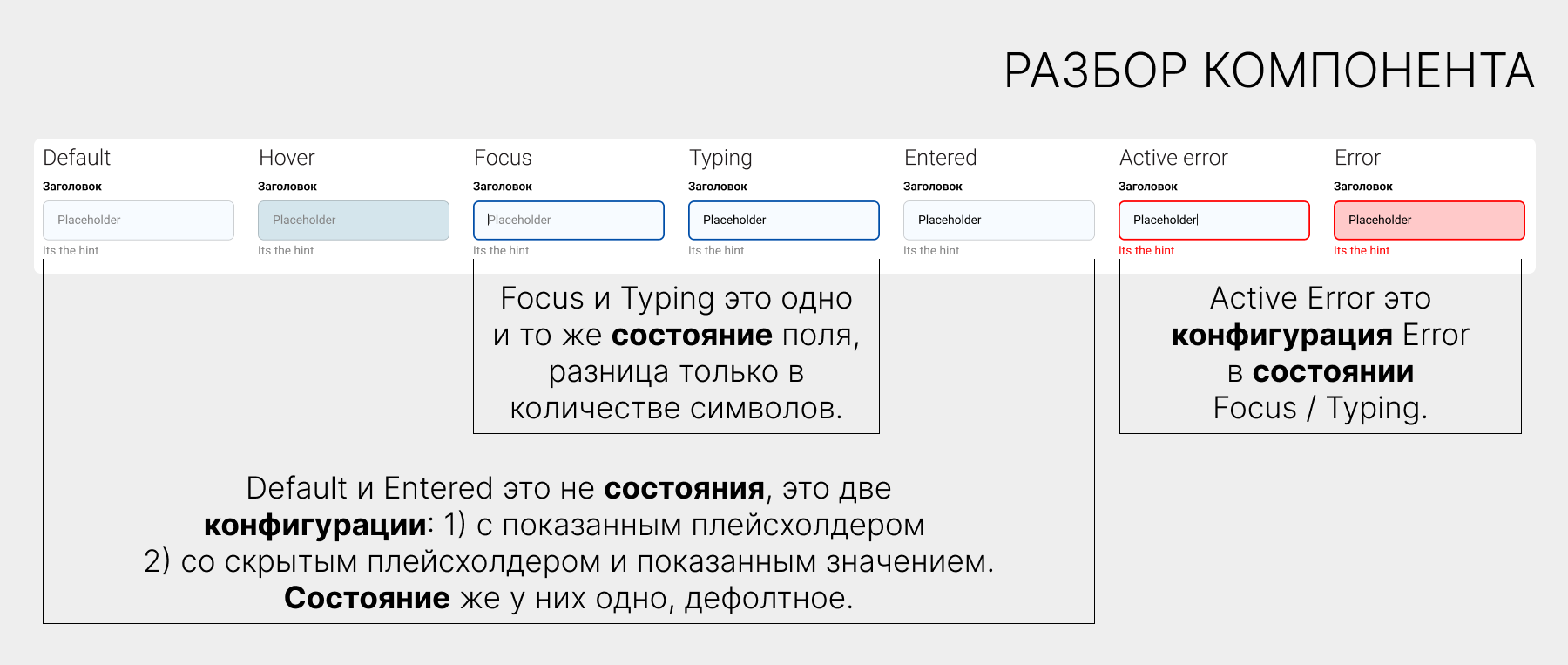Click the pink-filled Error input field

coord(1429,221)
